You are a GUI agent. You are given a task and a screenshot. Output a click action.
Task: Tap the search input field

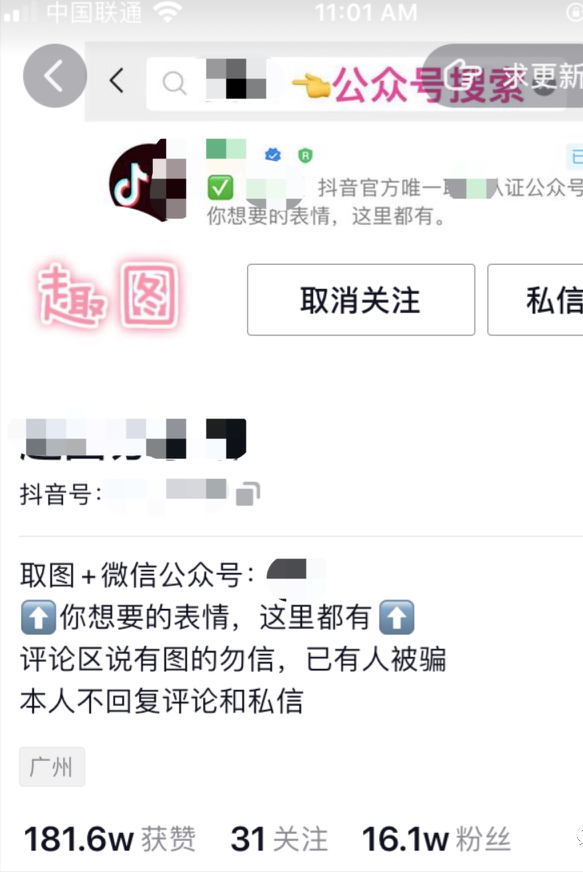coord(356,83)
